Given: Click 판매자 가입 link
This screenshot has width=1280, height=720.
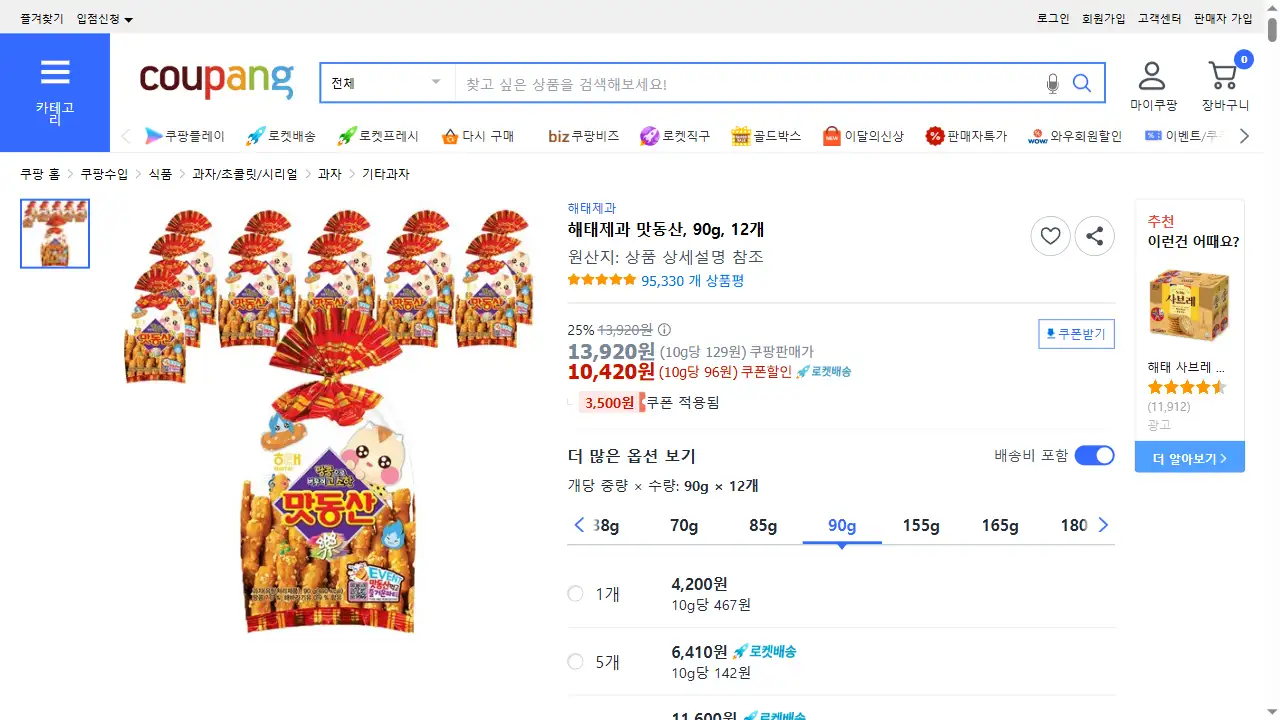Looking at the screenshot, I should [x=1223, y=19].
